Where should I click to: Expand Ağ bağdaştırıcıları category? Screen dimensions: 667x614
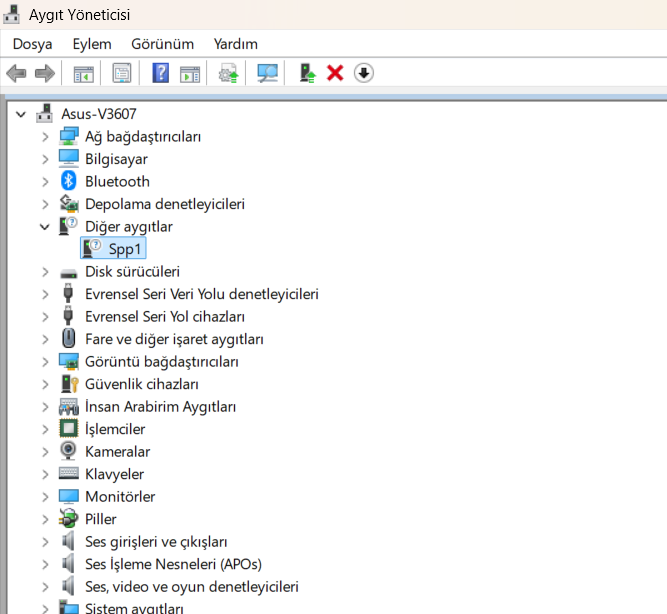(x=45, y=137)
